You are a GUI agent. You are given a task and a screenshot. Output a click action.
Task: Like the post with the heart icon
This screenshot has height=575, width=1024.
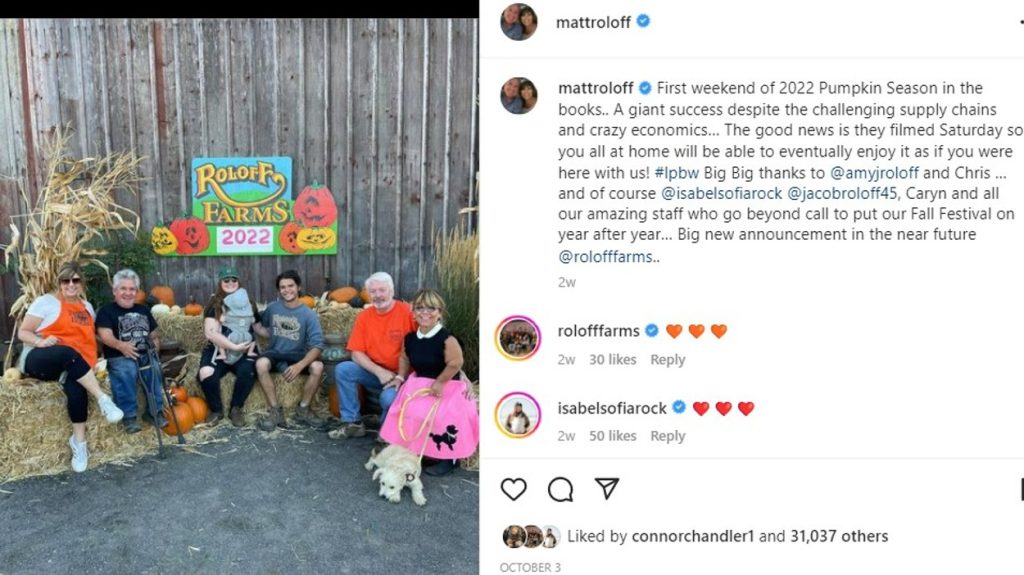click(513, 489)
